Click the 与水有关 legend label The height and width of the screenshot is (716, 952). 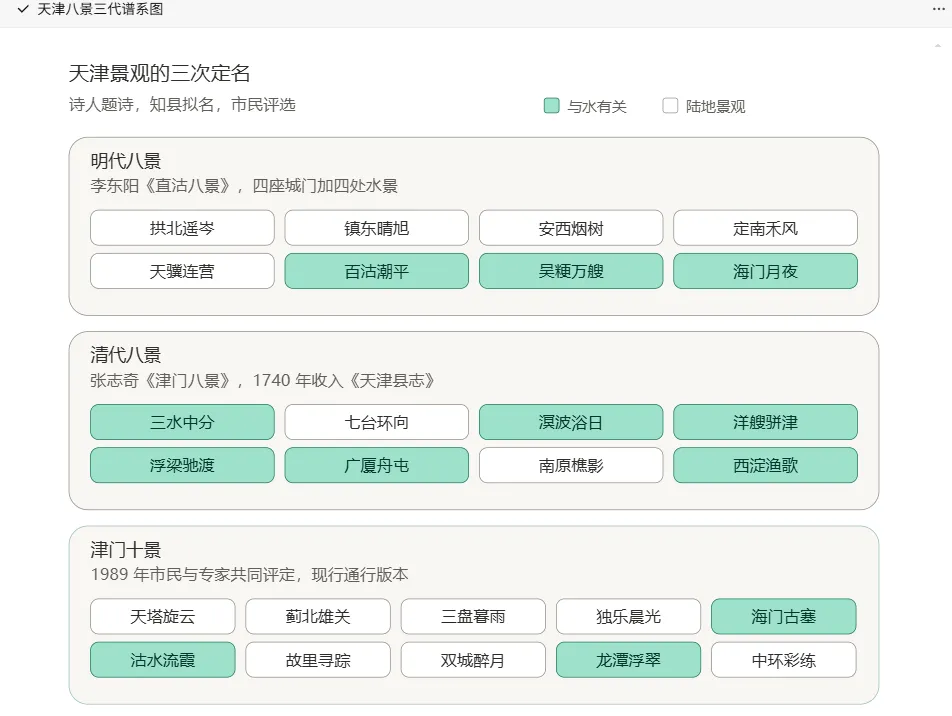[597, 106]
